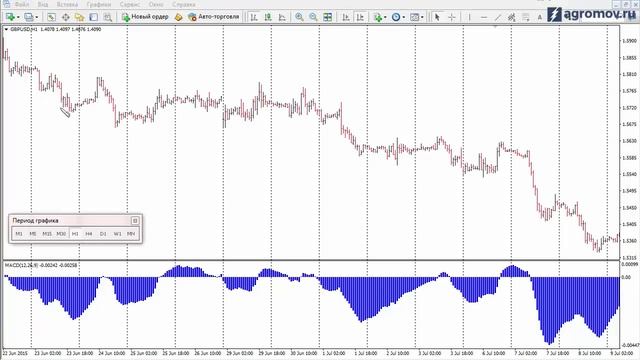The width and height of the screenshot is (640, 360).
Task: Set chart period to M1
Action: 19,233
